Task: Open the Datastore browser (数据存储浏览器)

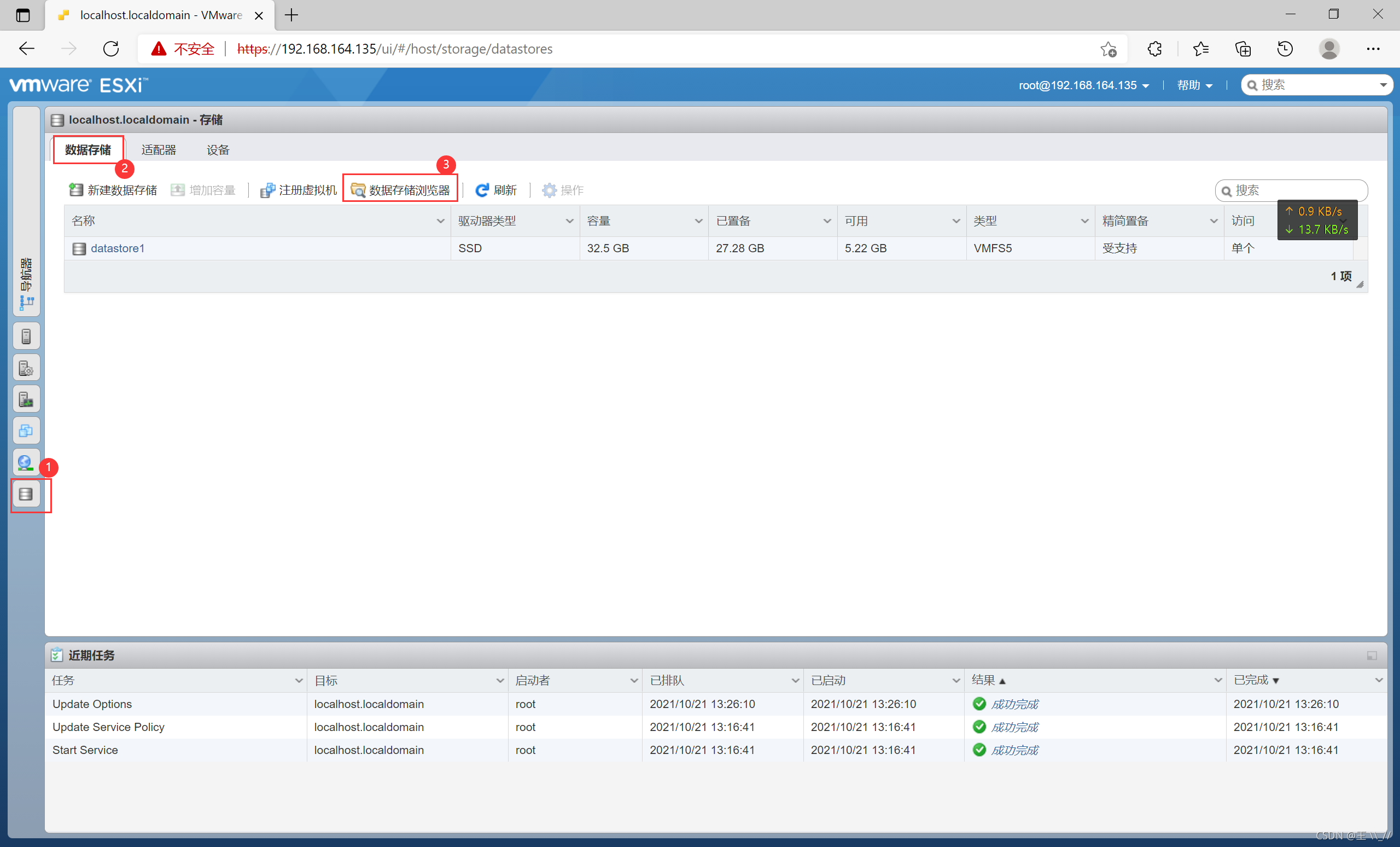Action: pyautogui.click(x=400, y=190)
